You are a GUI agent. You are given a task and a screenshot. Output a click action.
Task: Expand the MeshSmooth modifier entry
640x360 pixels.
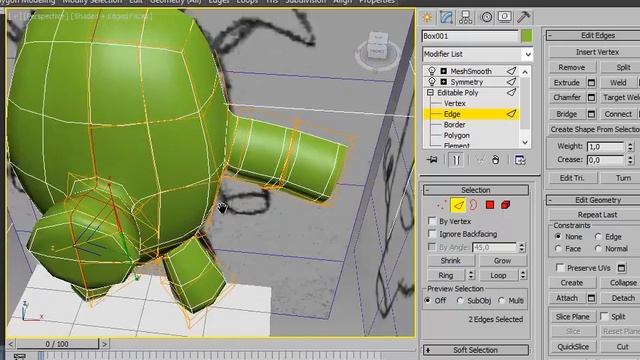click(444, 71)
